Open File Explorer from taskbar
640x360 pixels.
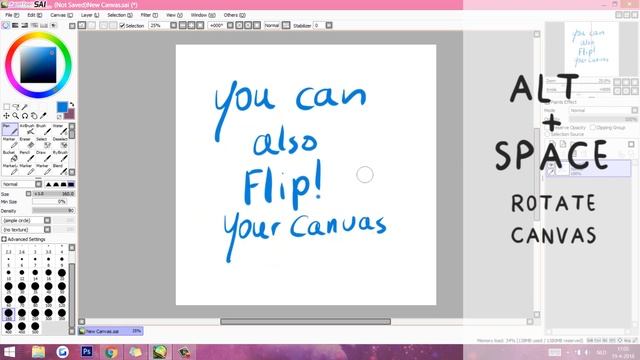click(38, 352)
